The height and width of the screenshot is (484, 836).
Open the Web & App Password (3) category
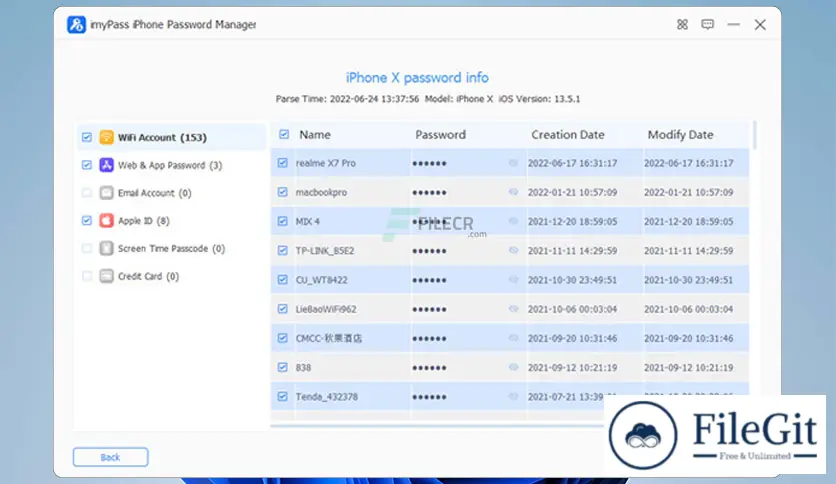pos(170,165)
